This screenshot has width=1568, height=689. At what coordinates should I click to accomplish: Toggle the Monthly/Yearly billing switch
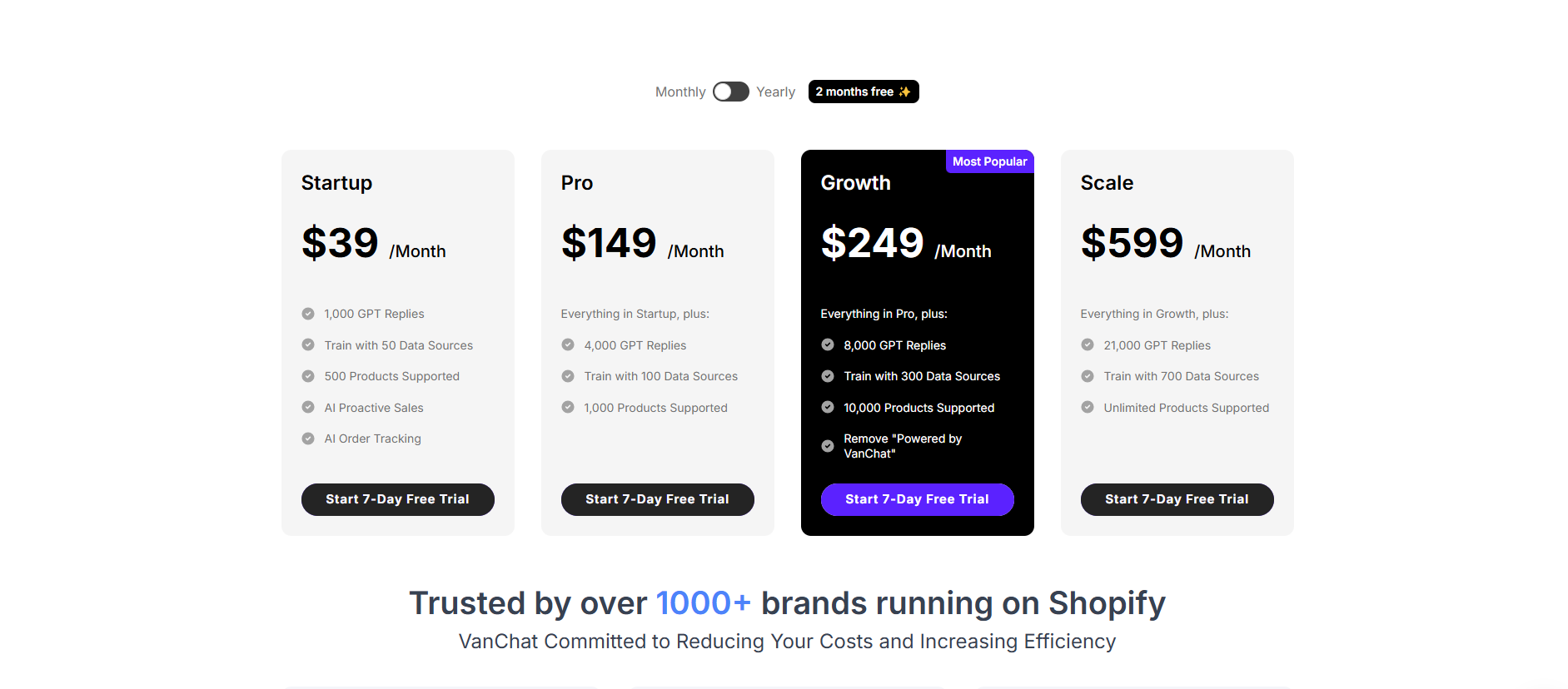(x=730, y=92)
